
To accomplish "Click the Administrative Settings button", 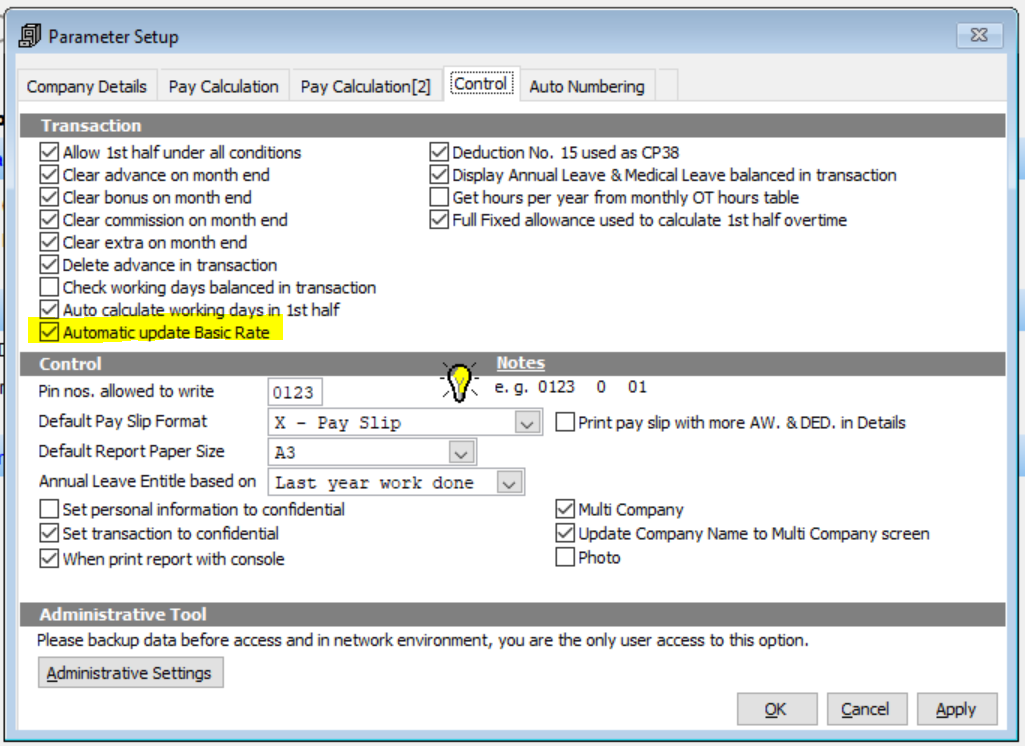I will pyautogui.click(x=130, y=672).
